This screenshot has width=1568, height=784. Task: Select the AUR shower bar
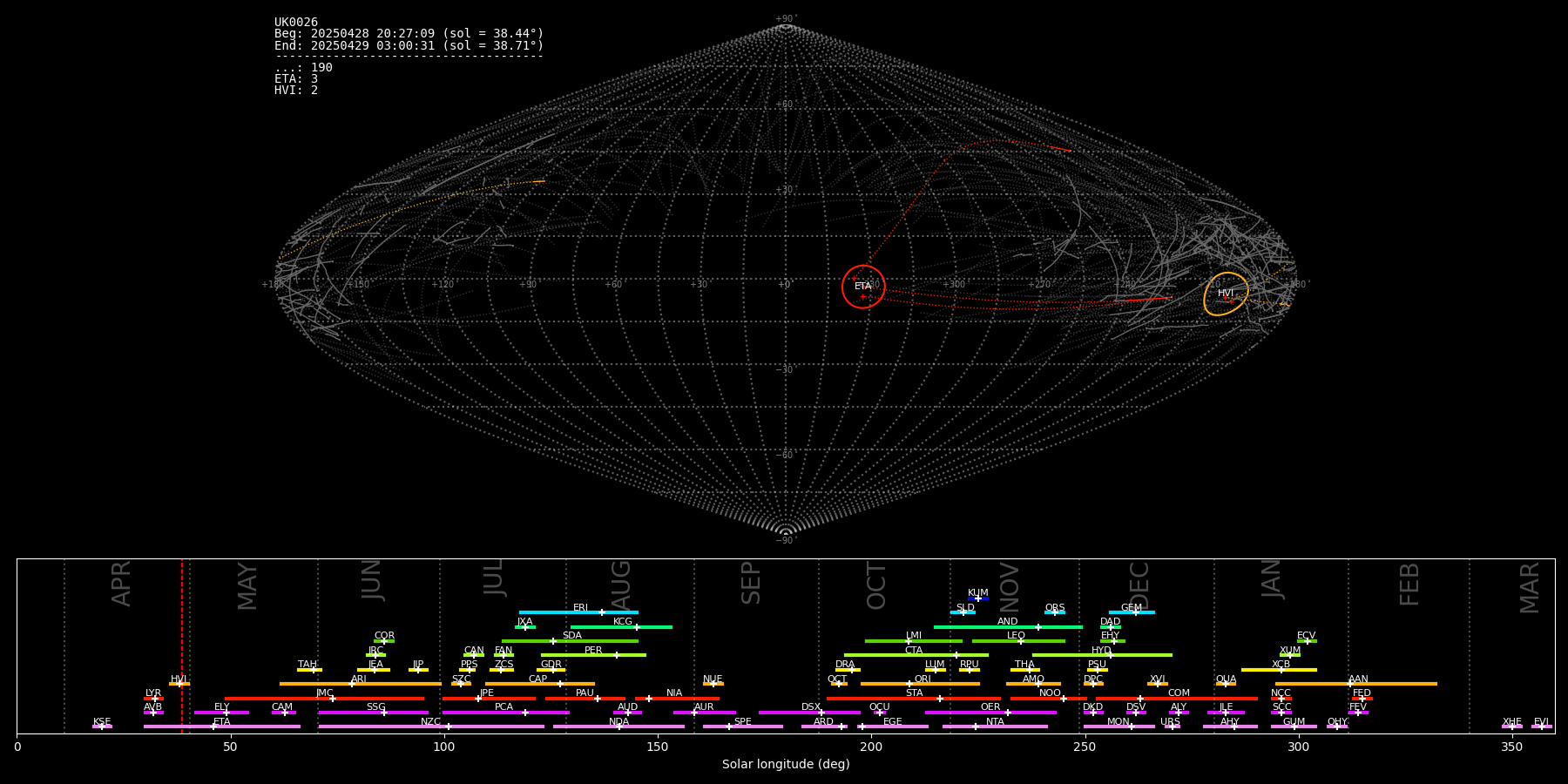(x=704, y=713)
